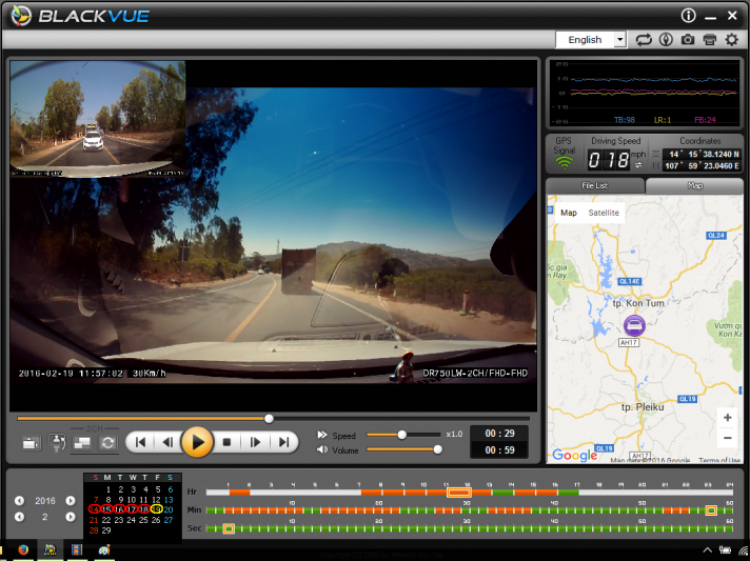The width and height of the screenshot is (750, 561).
Task: Zoom out on the map with minus
Action: (x=728, y=438)
